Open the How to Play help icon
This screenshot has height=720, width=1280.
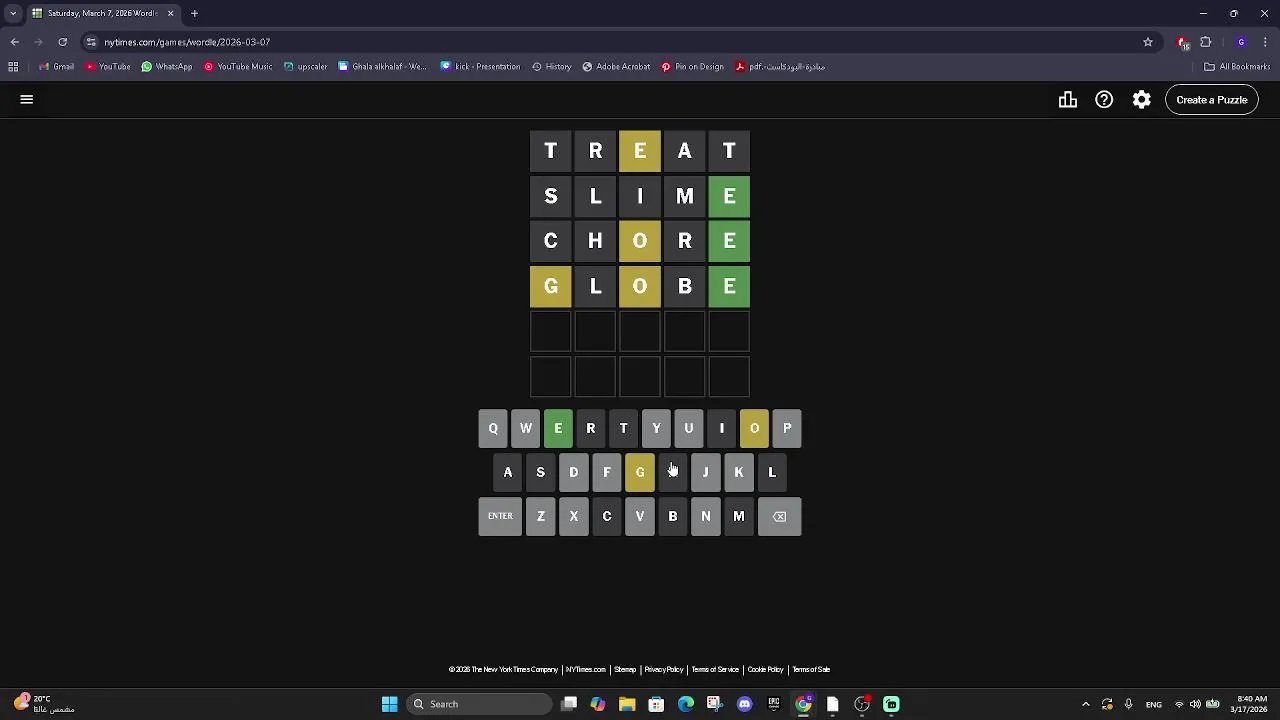1104,100
